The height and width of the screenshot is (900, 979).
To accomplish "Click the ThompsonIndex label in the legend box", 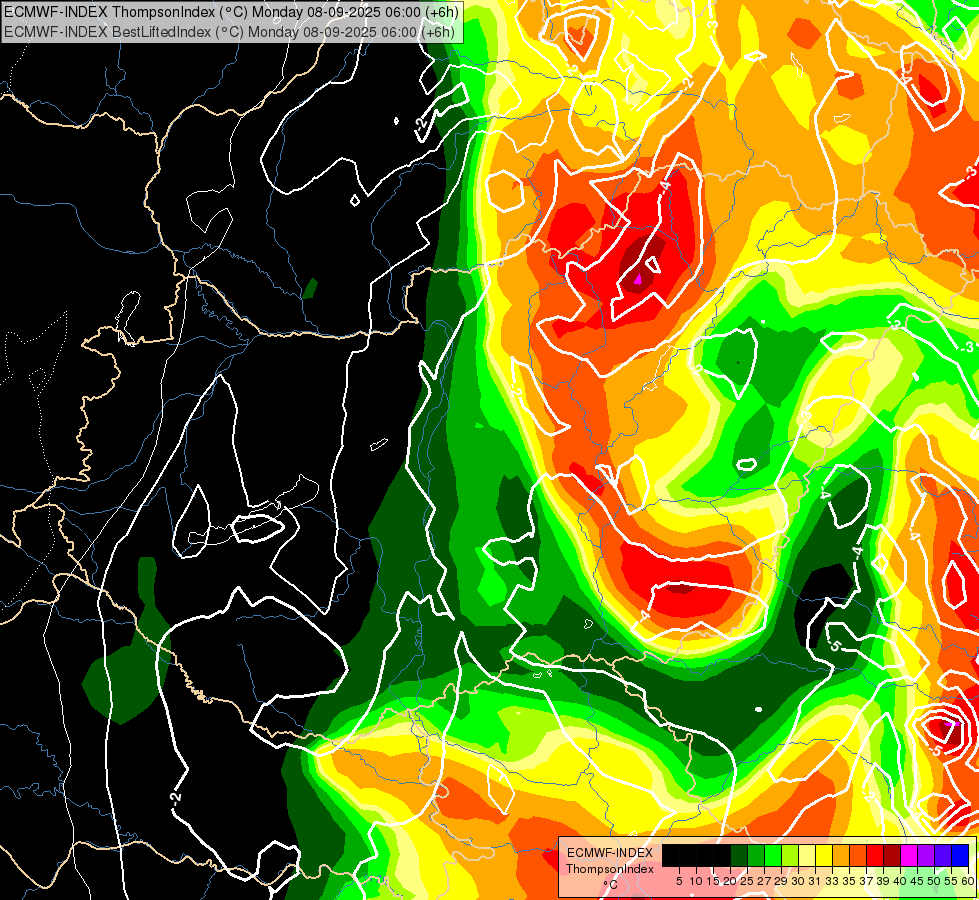I will (x=610, y=869).
